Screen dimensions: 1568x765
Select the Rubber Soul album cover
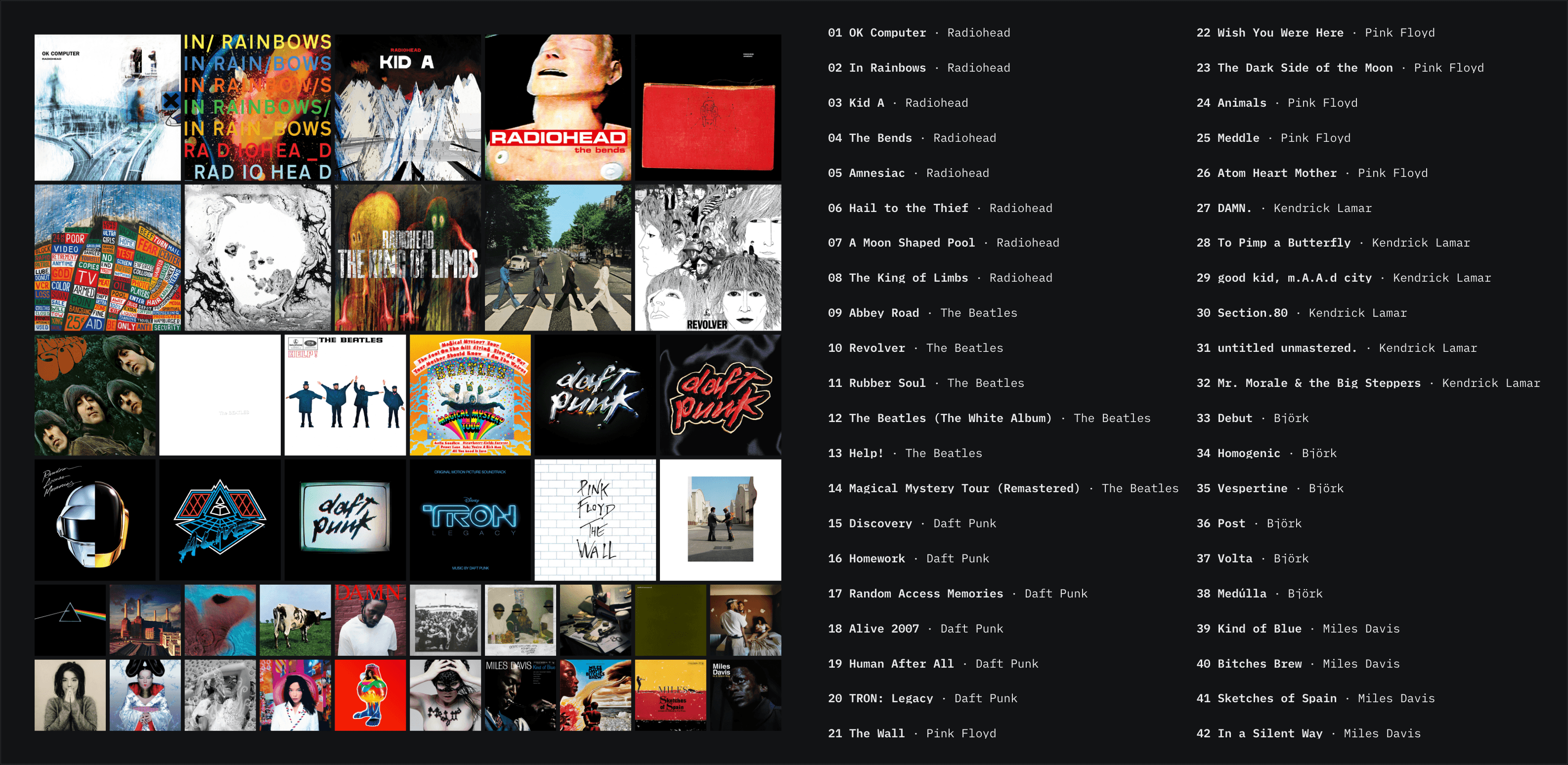click(x=95, y=395)
